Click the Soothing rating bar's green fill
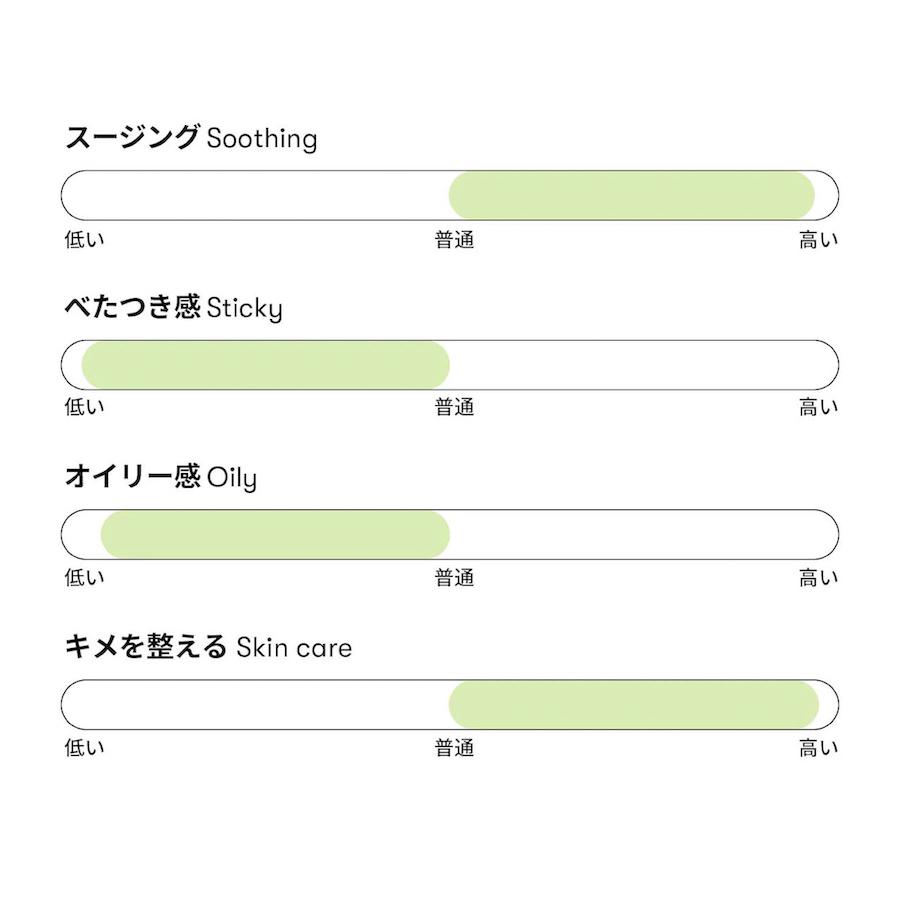This screenshot has width=900, height=900. pos(631,195)
